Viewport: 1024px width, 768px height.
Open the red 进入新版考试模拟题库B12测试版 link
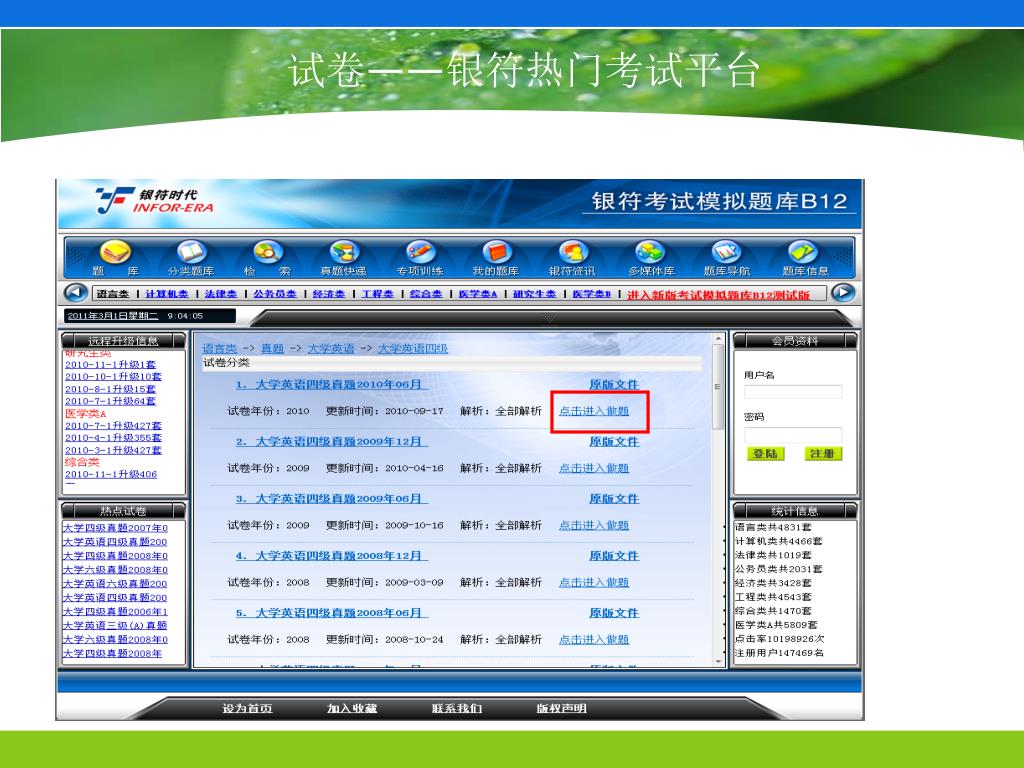(x=719, y=295)
